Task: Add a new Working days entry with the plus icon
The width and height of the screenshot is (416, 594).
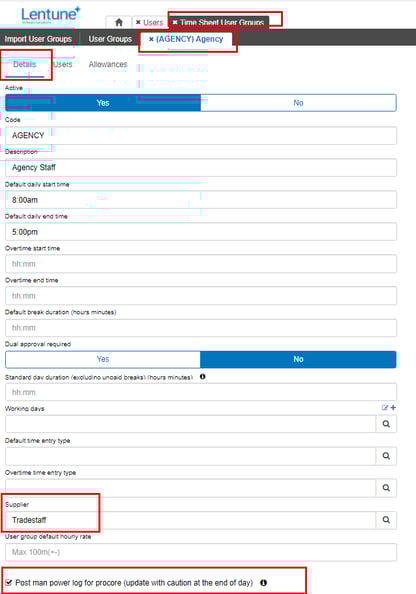Action: pyautogui.click(x=393, y=408)
